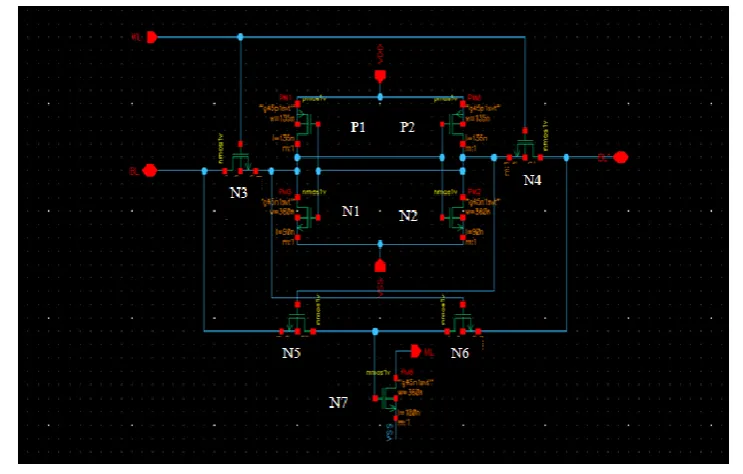
Task: Select the wire junction between N5 and N6
Action: [375, 331]
